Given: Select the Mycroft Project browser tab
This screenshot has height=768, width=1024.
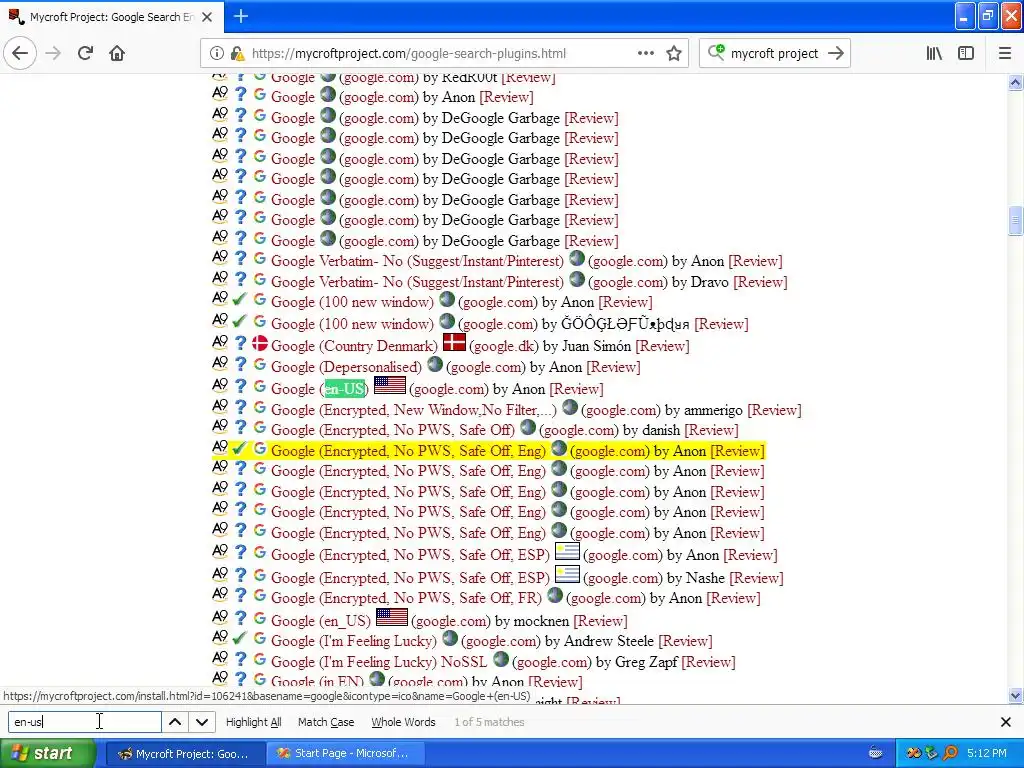Looking at the screenshot, I should coord(112,17).
